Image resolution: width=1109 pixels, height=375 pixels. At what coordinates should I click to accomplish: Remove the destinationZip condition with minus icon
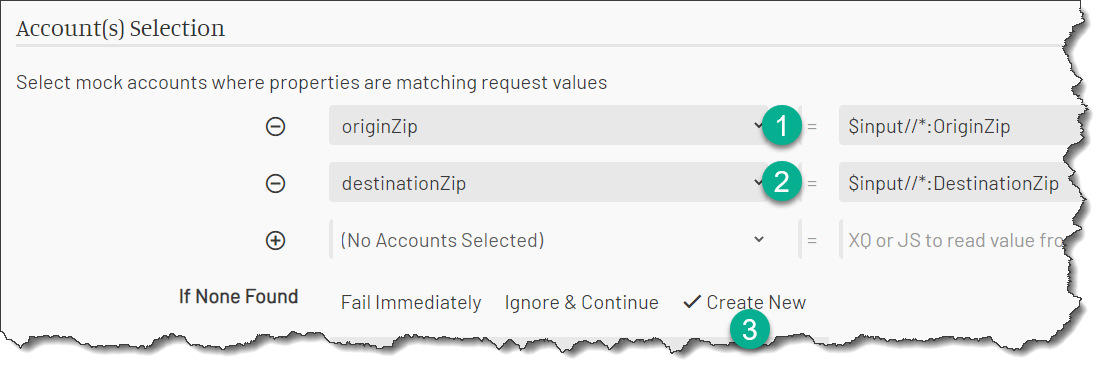tap(275, 184)
